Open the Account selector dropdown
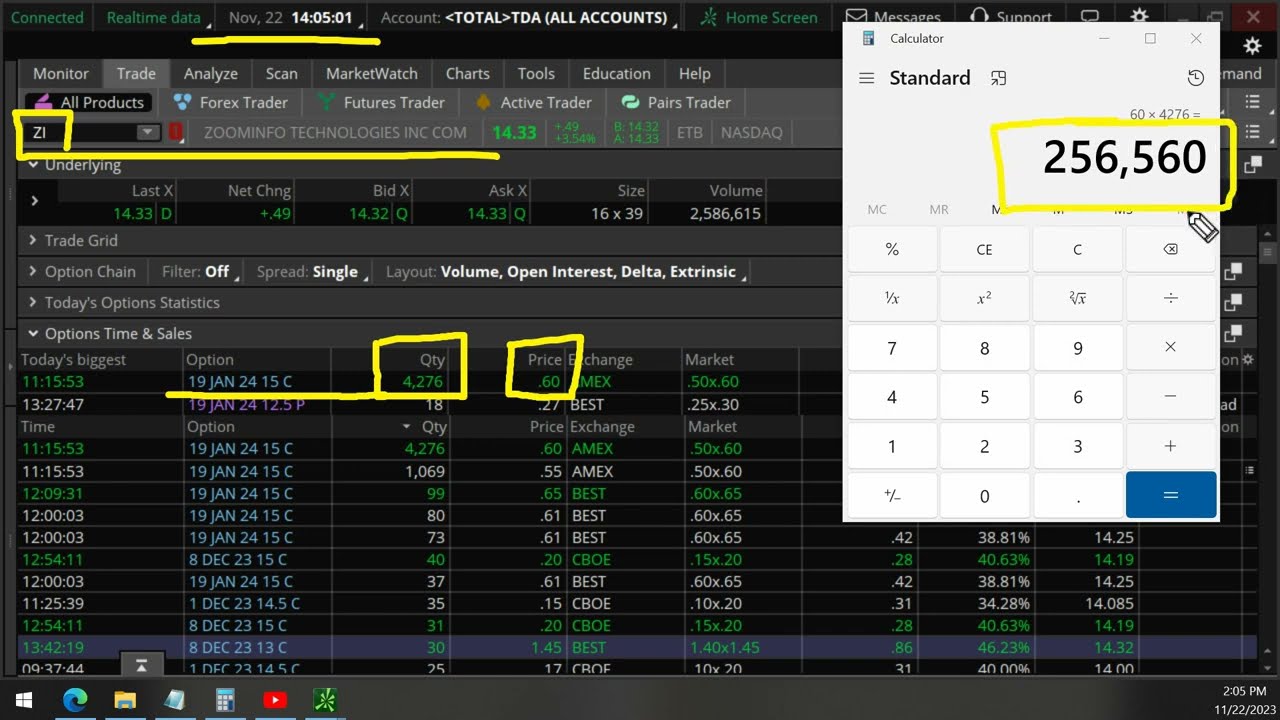The width and height of the screenshot is (1280, 720). (529, 17)
